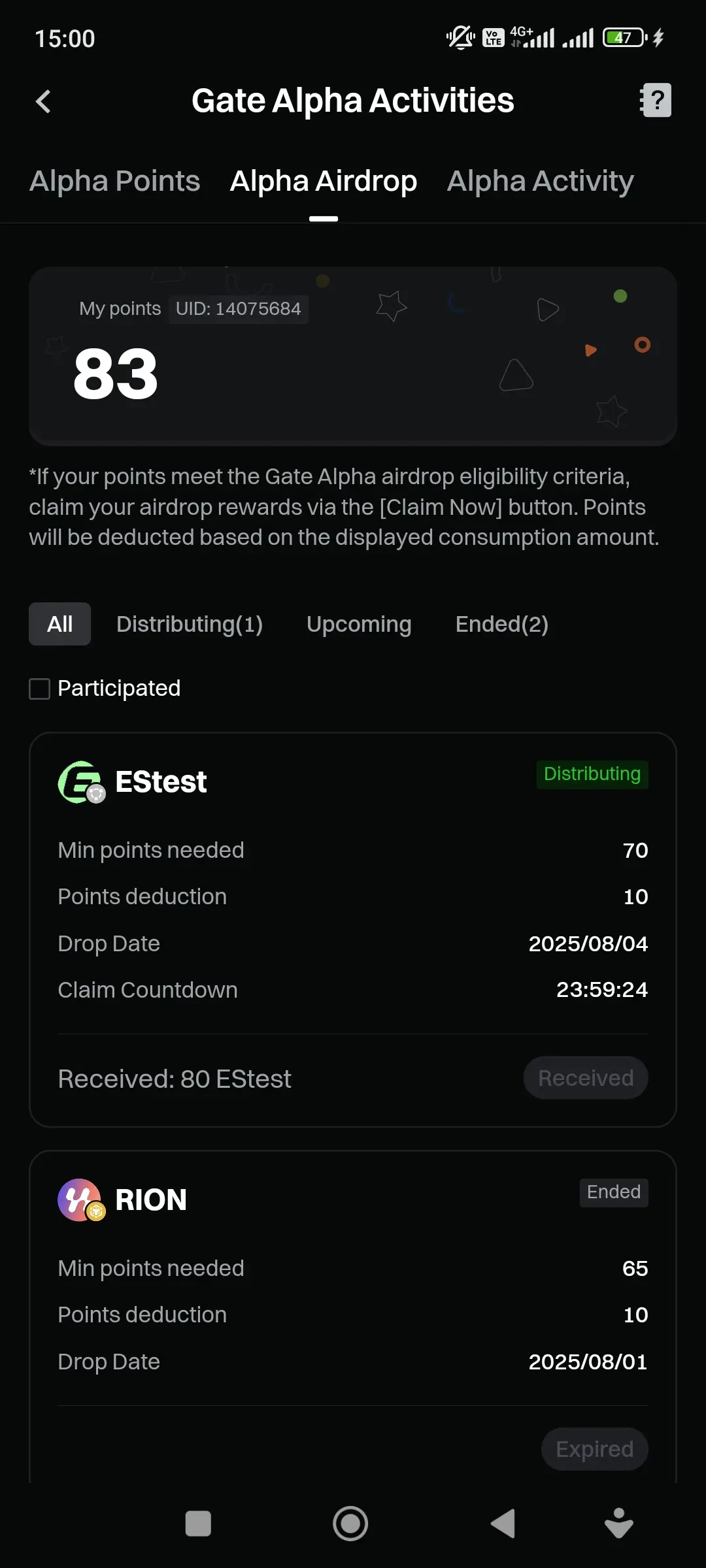Image resolution: width=706 pixels, height=1568 pixels.
Task: Select the Alpha Airdrop tab
Action: 324,181
